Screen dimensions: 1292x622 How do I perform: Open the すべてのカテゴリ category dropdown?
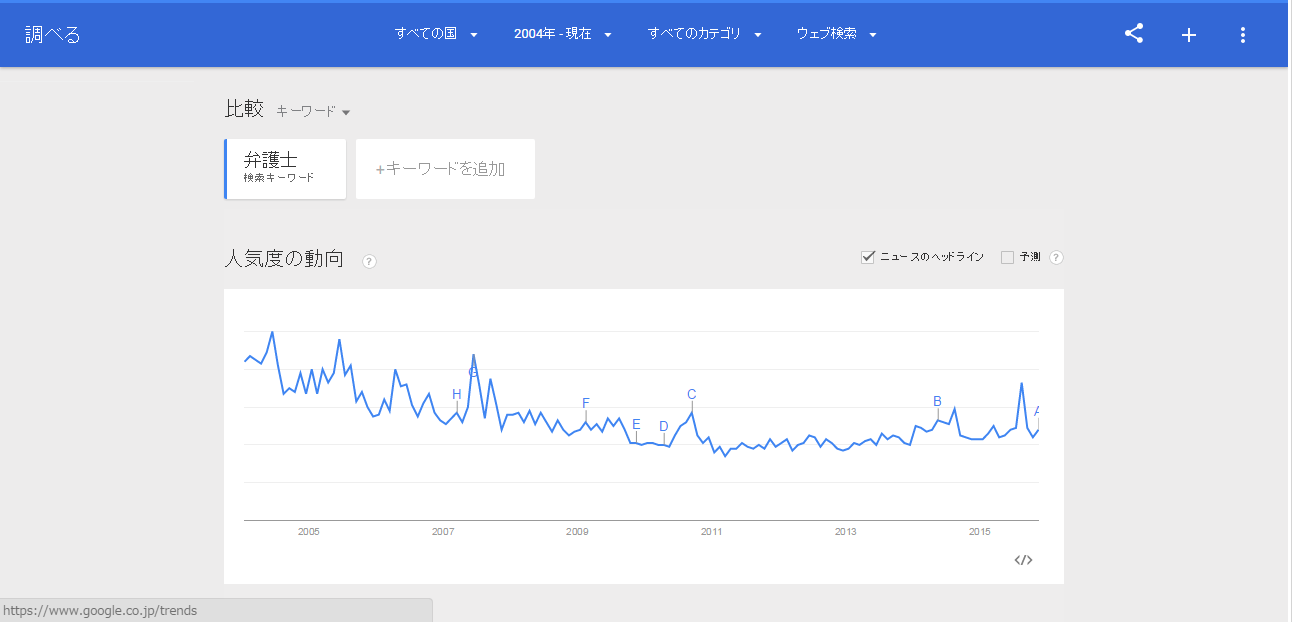(x=705, y=34)
